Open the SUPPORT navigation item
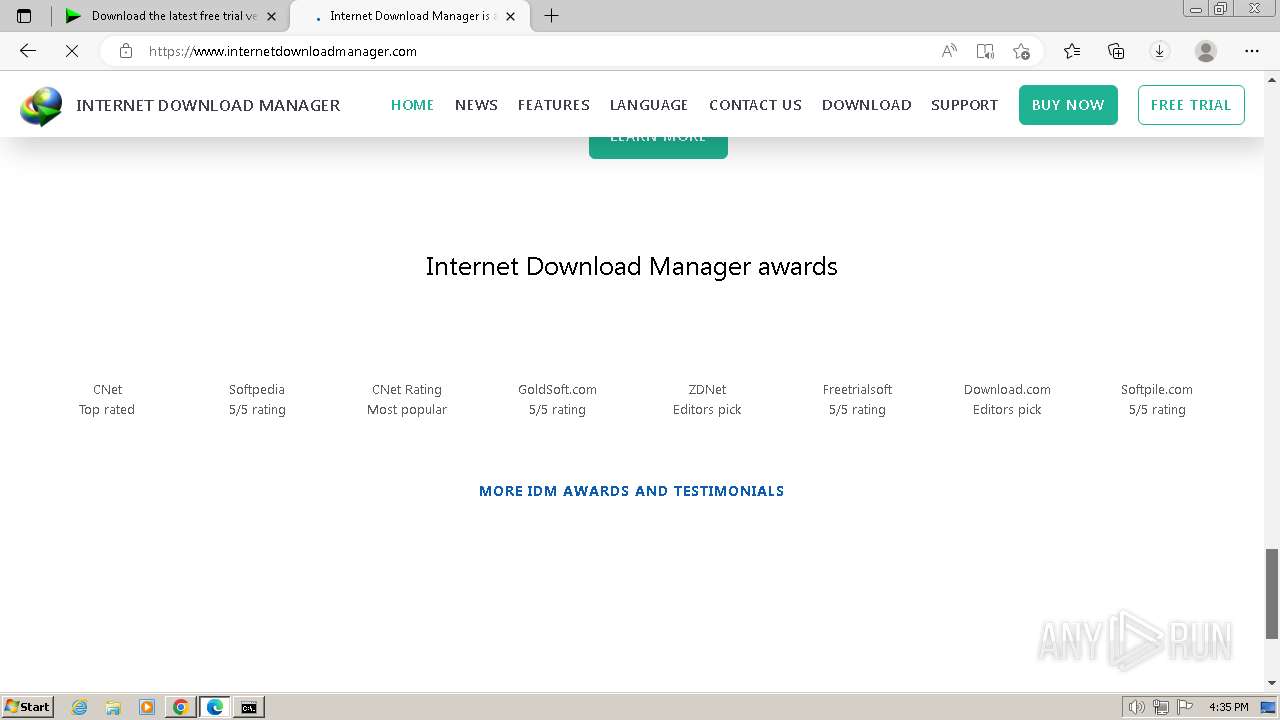The image size is (1280, 720). tap(964, 105)
